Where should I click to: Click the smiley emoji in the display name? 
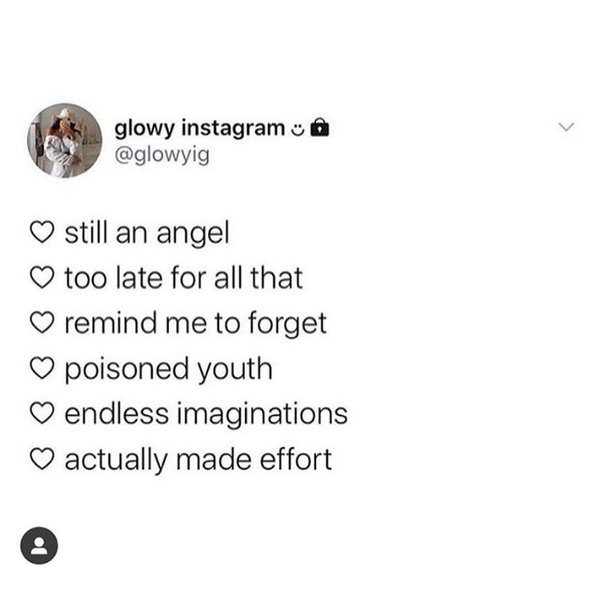298,129
